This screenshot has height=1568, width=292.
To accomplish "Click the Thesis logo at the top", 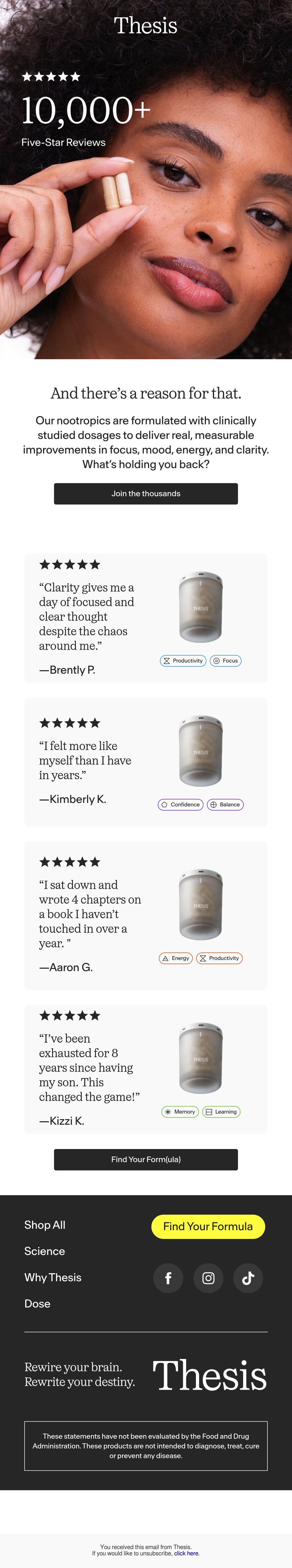I will point(146,26).
